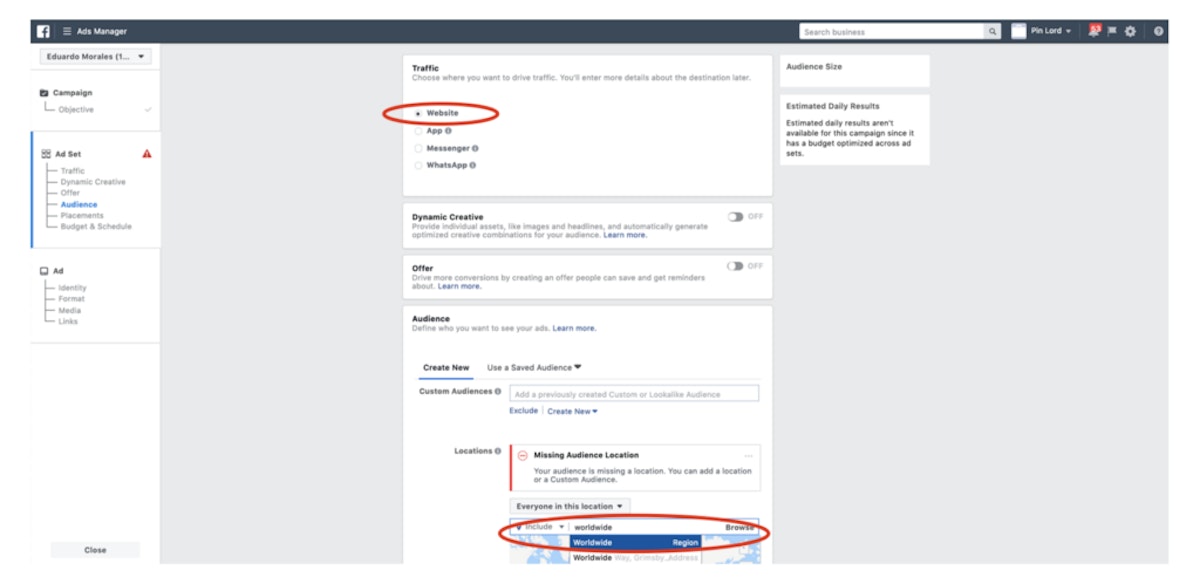
Task: Select the Messenger traffic option
Action: point(418,148)
